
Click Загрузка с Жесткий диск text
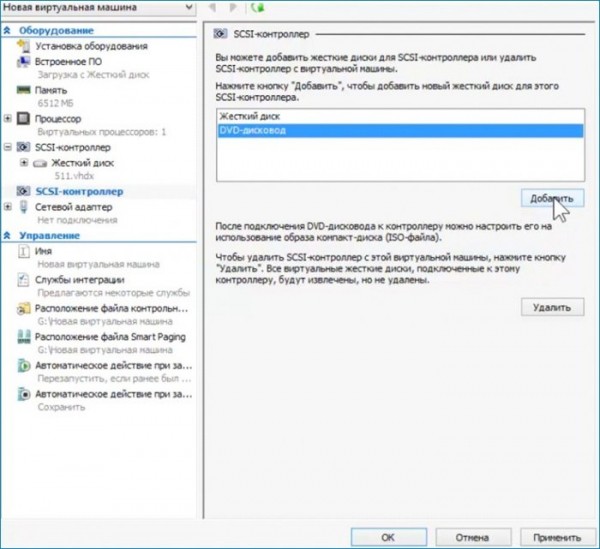pyautogui.click(x=93, y=75)
